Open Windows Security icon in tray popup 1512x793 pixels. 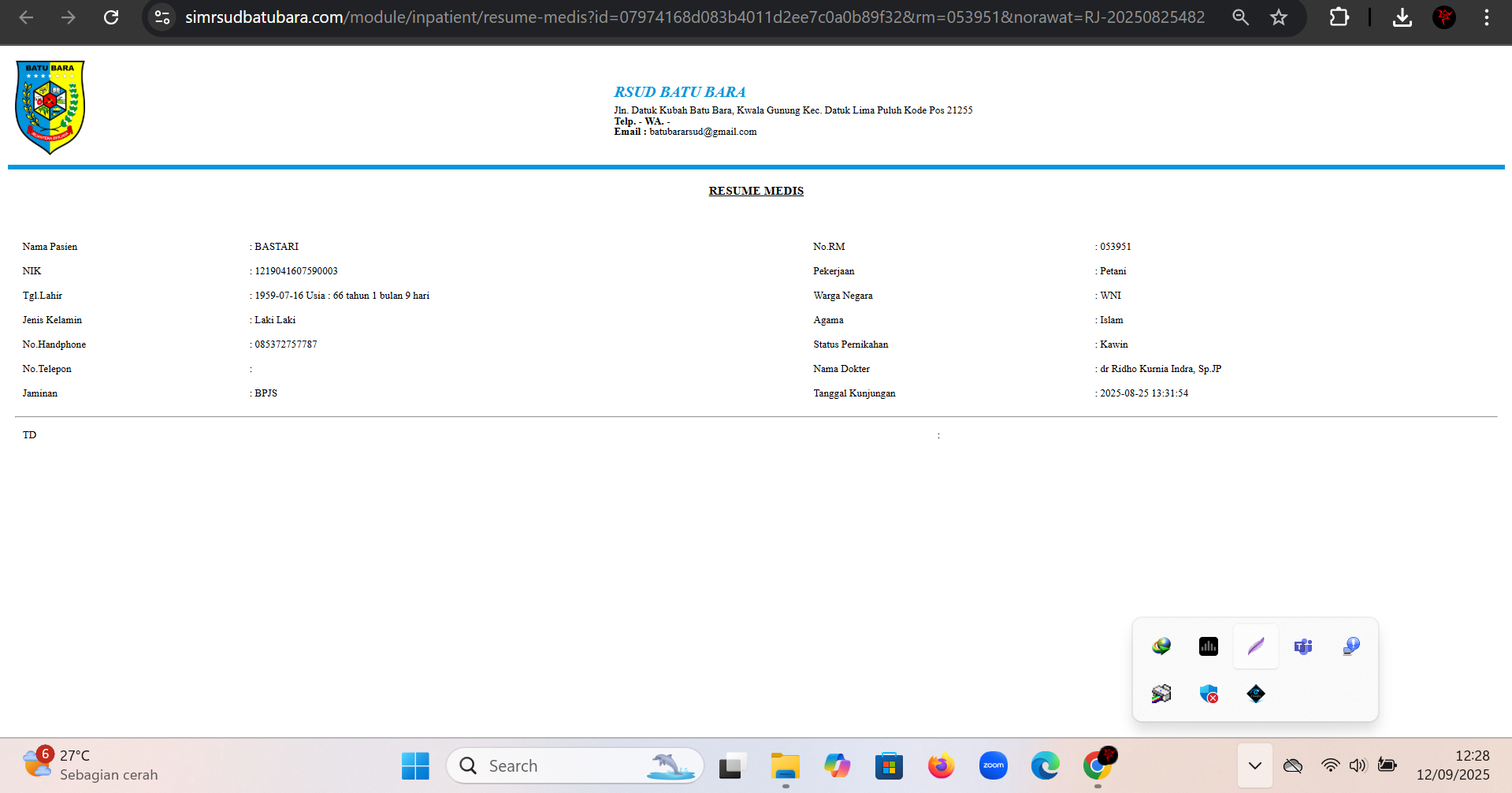click(1209, 694)
